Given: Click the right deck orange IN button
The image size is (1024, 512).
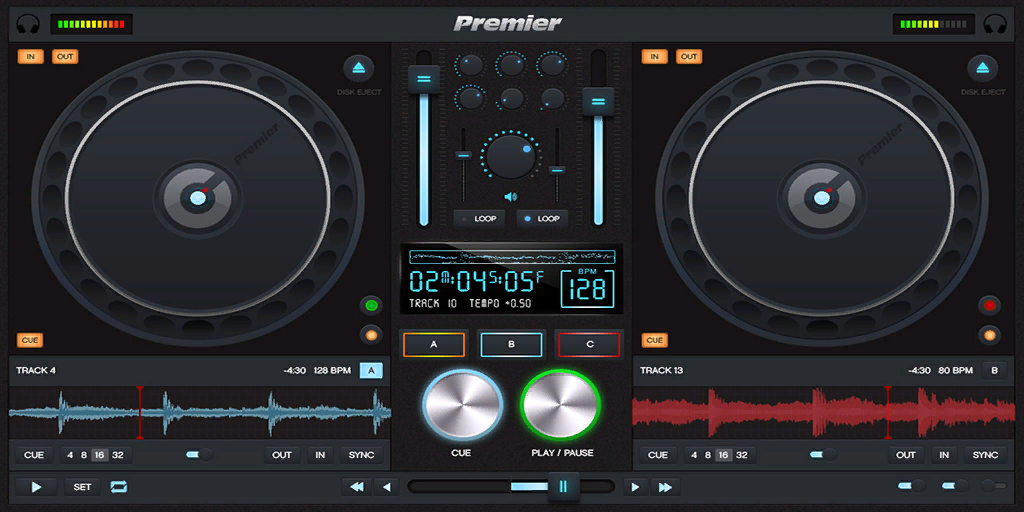Looking at the screenshot, I should pos(654,56).
